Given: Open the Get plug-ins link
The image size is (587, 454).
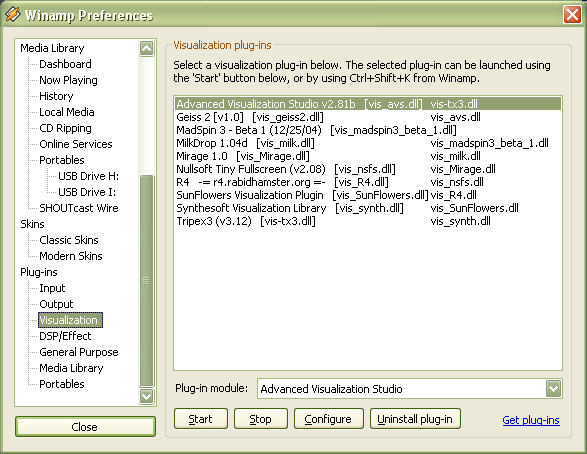Looking at the screenshot, I should [x=531, y=420].
